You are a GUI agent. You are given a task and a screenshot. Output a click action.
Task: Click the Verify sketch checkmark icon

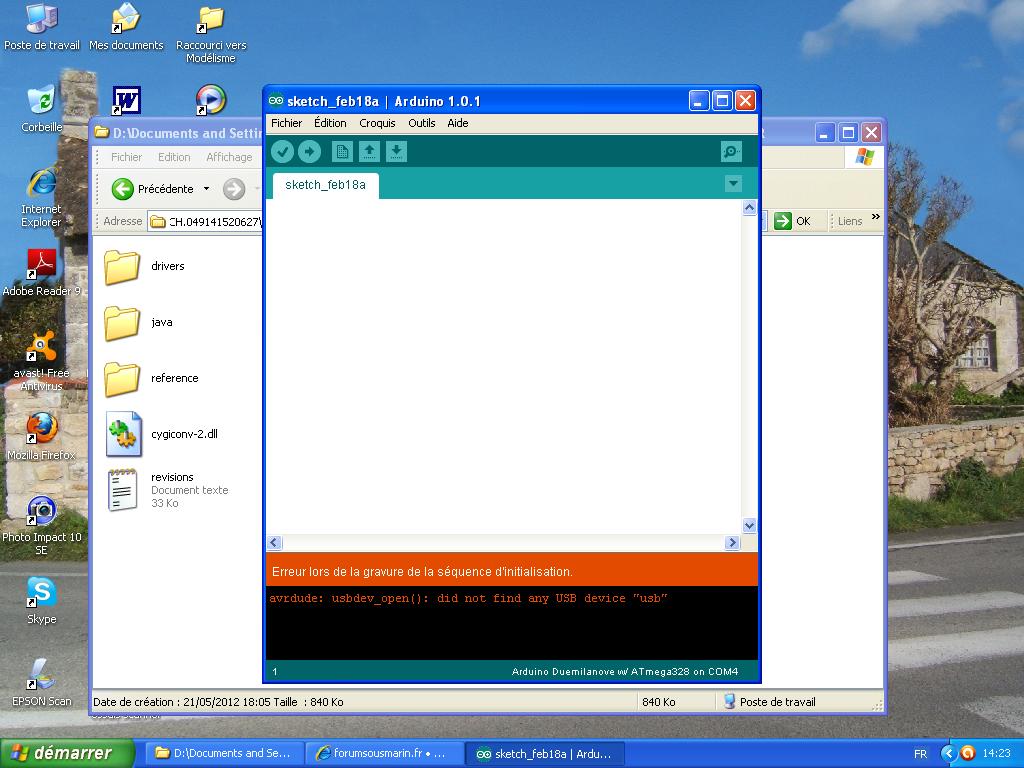(x=282, y=151)
